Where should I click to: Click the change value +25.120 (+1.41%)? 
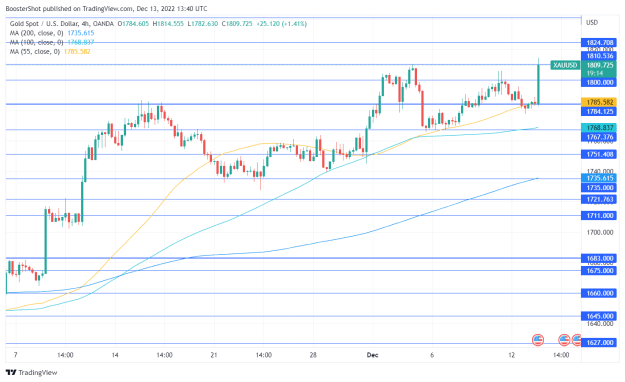pyautogui.click(x=281, y=24)
